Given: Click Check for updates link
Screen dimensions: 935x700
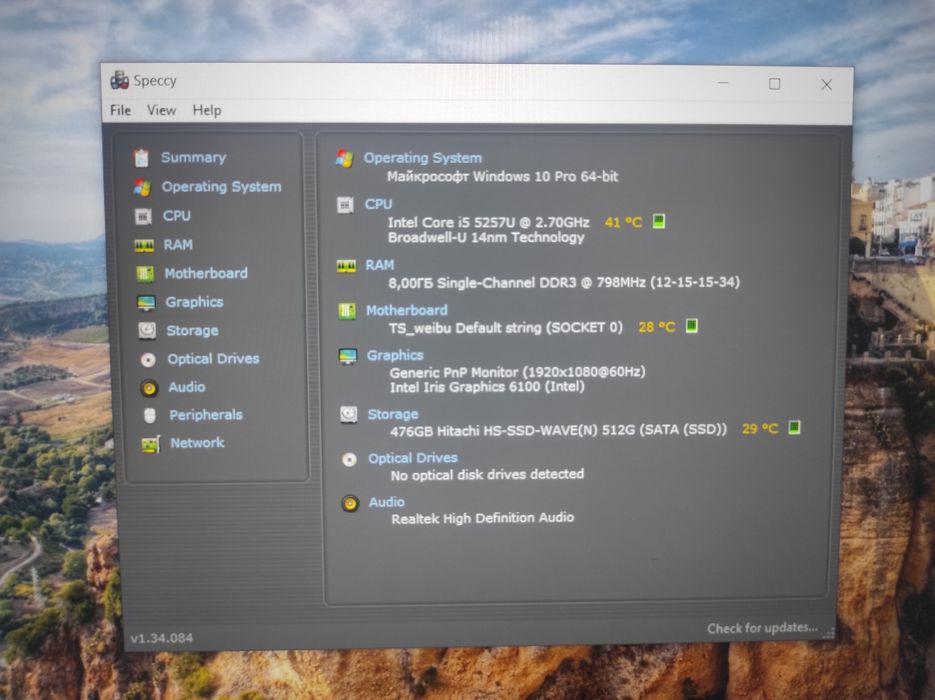Looking at the screenshot, I should (x=762, y=628).
